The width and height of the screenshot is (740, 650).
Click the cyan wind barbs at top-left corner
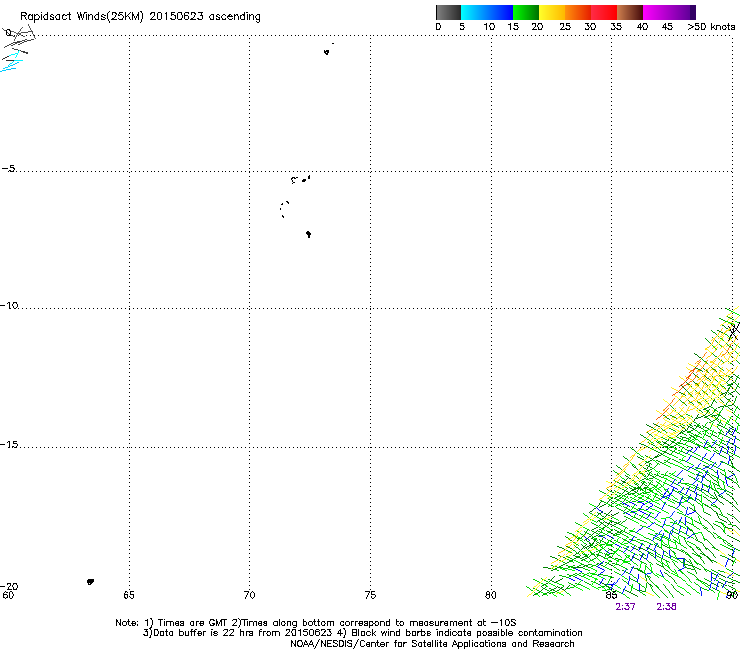pyautogui.click(x=11, y=63)
